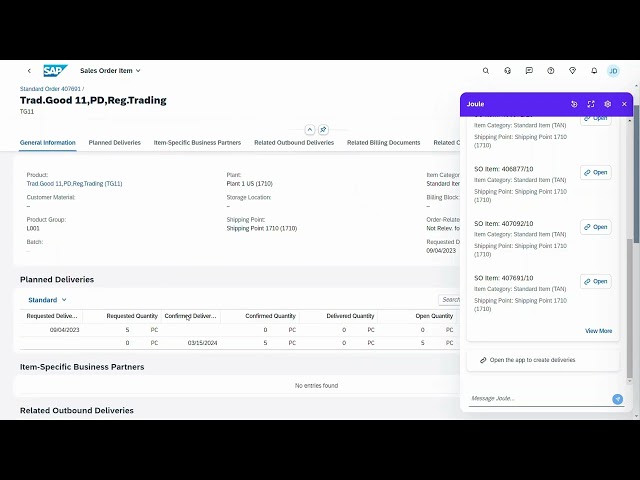This screenshot has height=480, width=640.
Task: Close the Joule panel
Action: pos(624,104)
